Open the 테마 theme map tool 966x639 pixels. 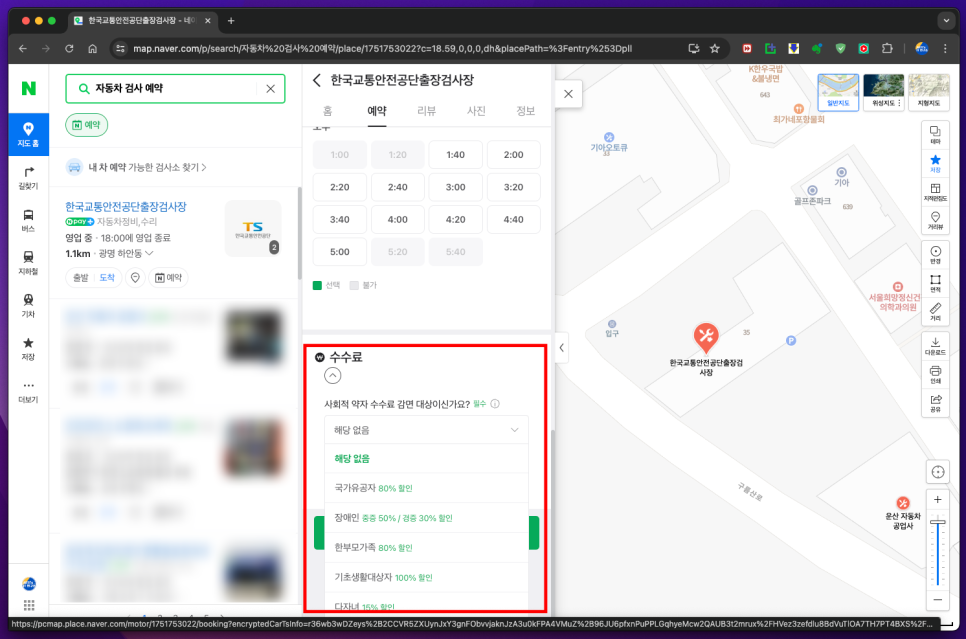click(x=935, y=135)
